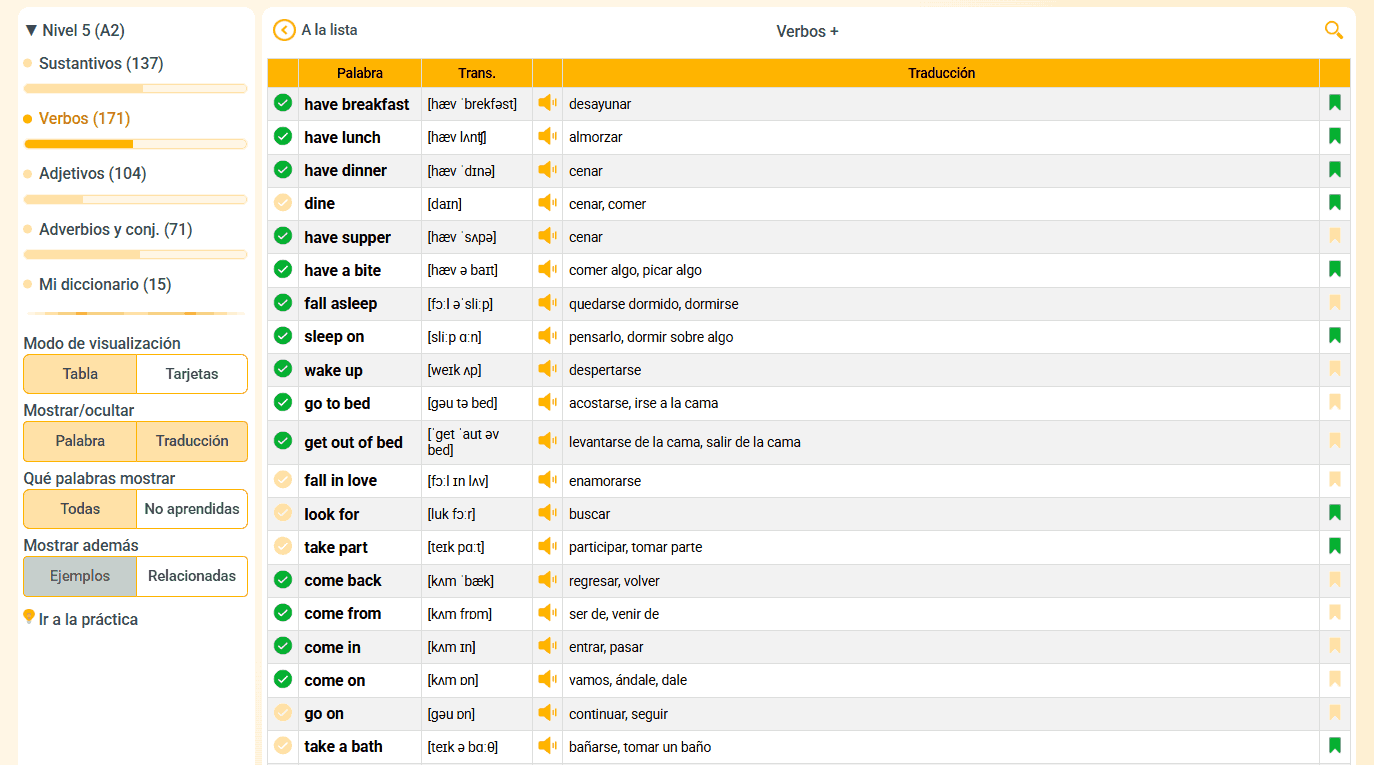
Task: Unmark 'have dinner' as learned
Action: tap(283, 169)
